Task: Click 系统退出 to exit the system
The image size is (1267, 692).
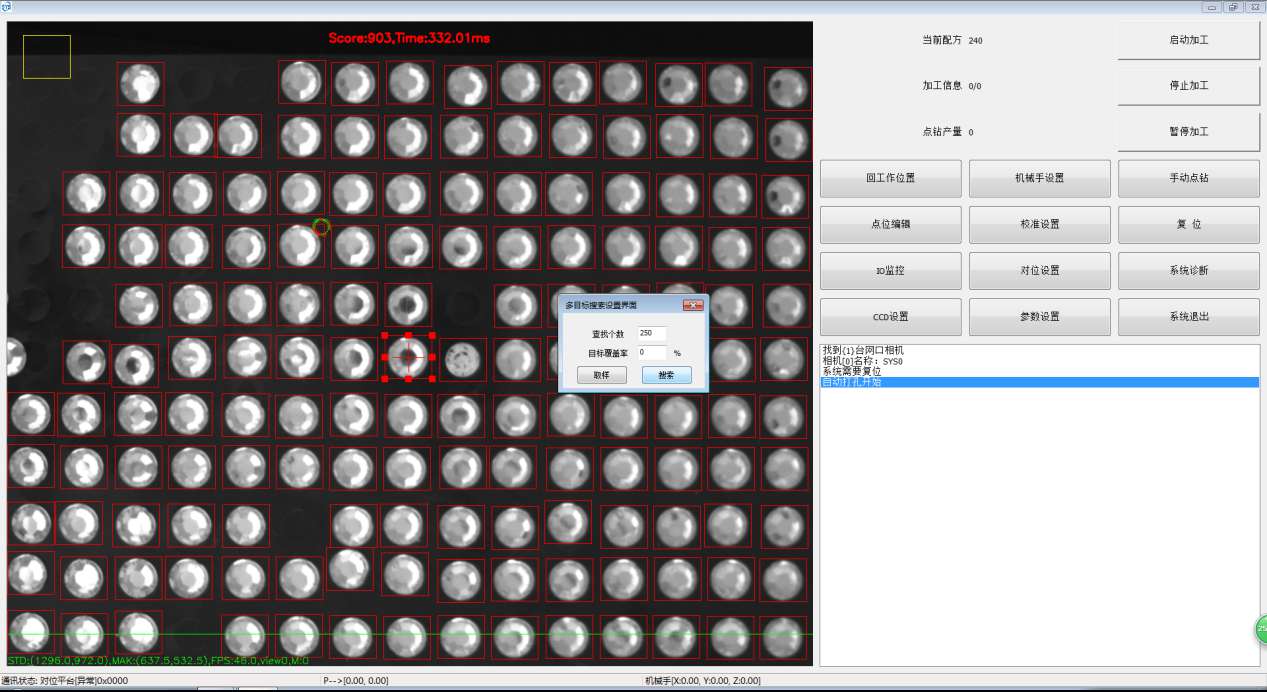Action: (1188, 316)
